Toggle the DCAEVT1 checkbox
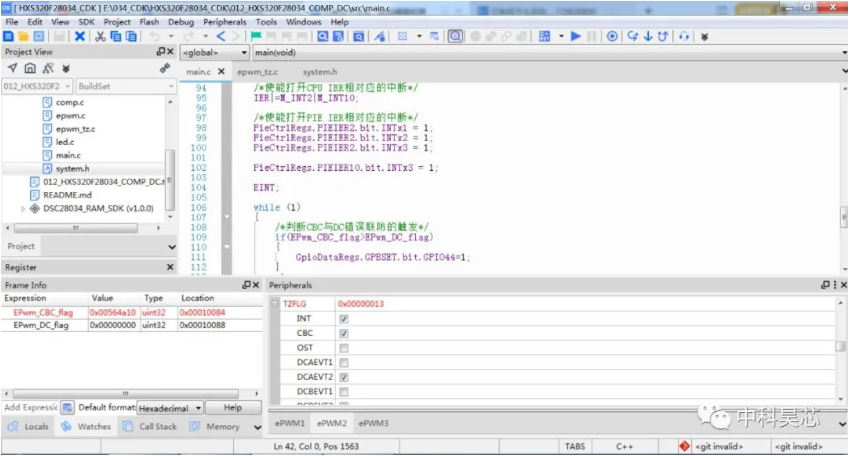 [344, 363]
